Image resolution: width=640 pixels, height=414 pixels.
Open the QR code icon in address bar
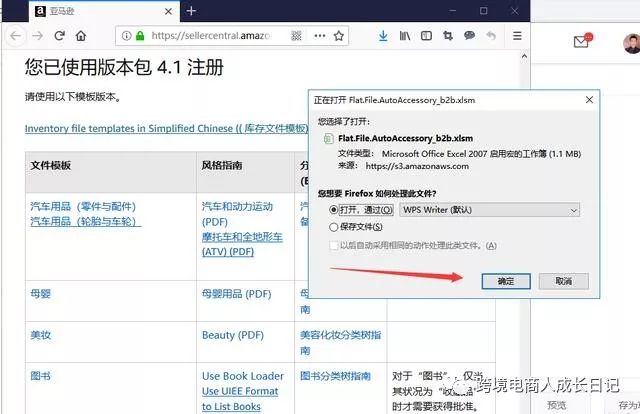click(x=296, y=36)
